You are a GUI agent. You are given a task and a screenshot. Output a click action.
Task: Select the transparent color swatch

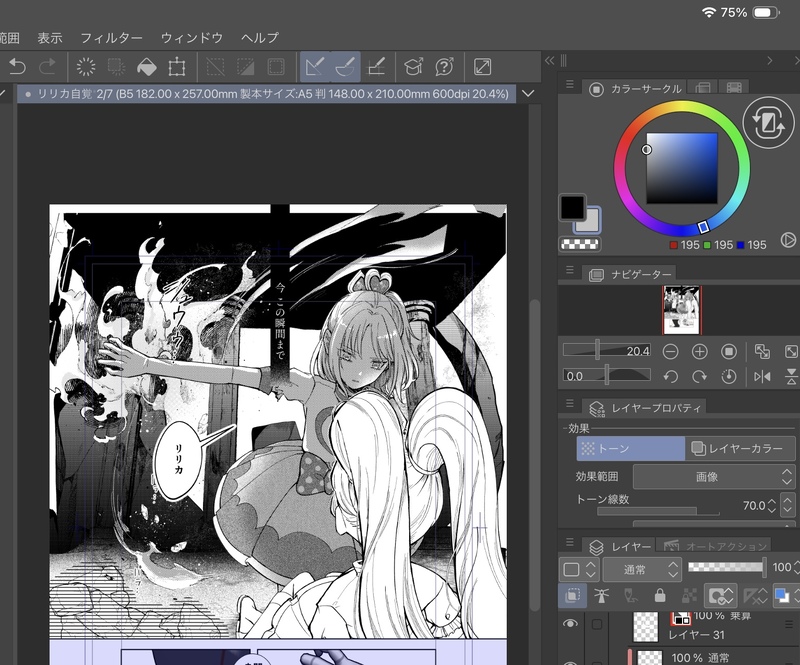pos(580,244)
